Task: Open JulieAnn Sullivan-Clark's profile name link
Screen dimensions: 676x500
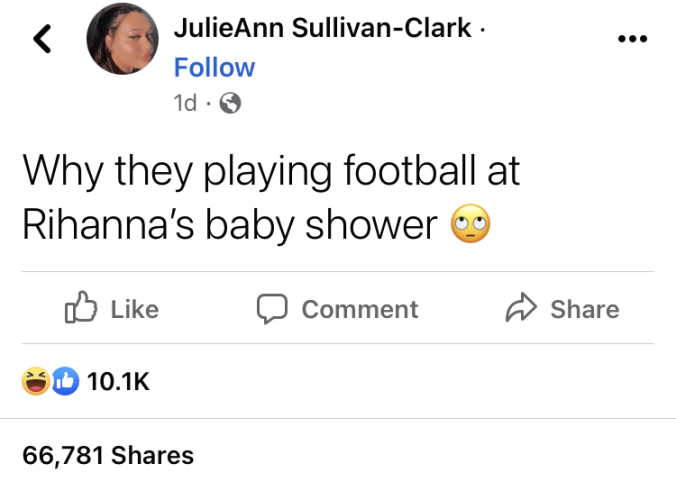Action: (x=323, y=28)
